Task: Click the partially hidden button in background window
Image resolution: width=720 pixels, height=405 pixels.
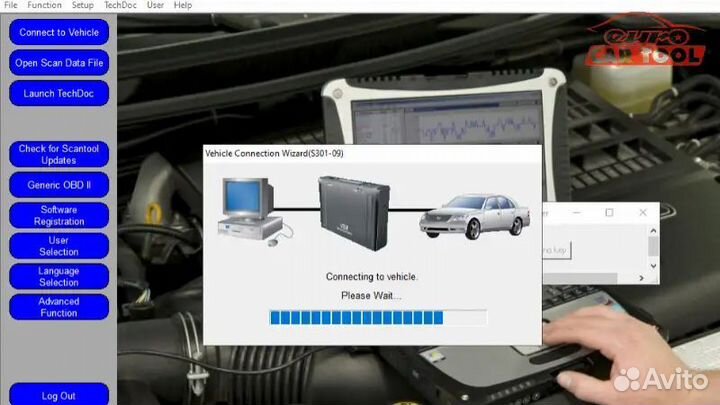Action: tap(557, 250)
